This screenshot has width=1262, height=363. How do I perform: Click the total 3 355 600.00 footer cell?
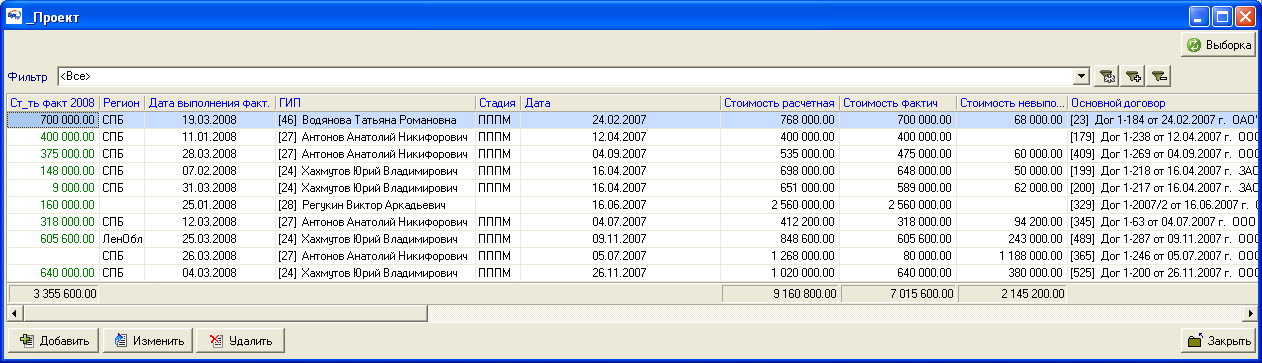(53, 294)
